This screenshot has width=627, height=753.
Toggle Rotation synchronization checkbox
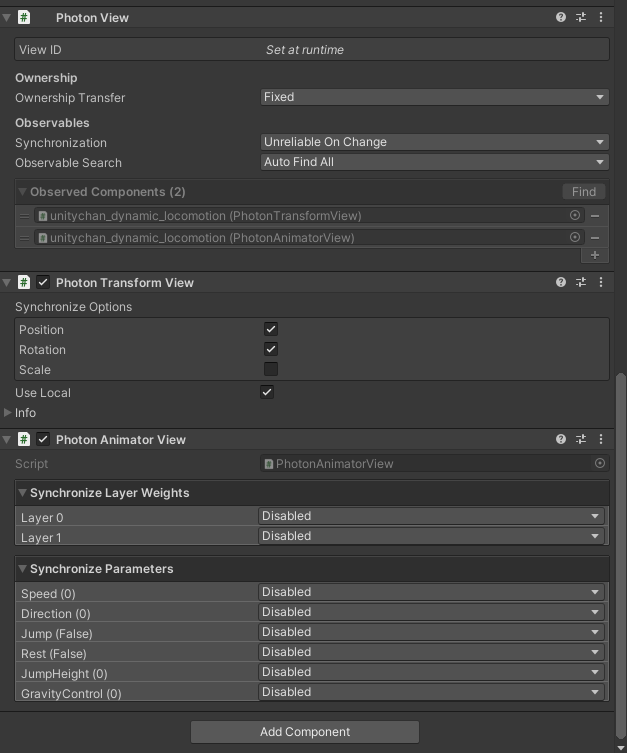coord(271,349)
